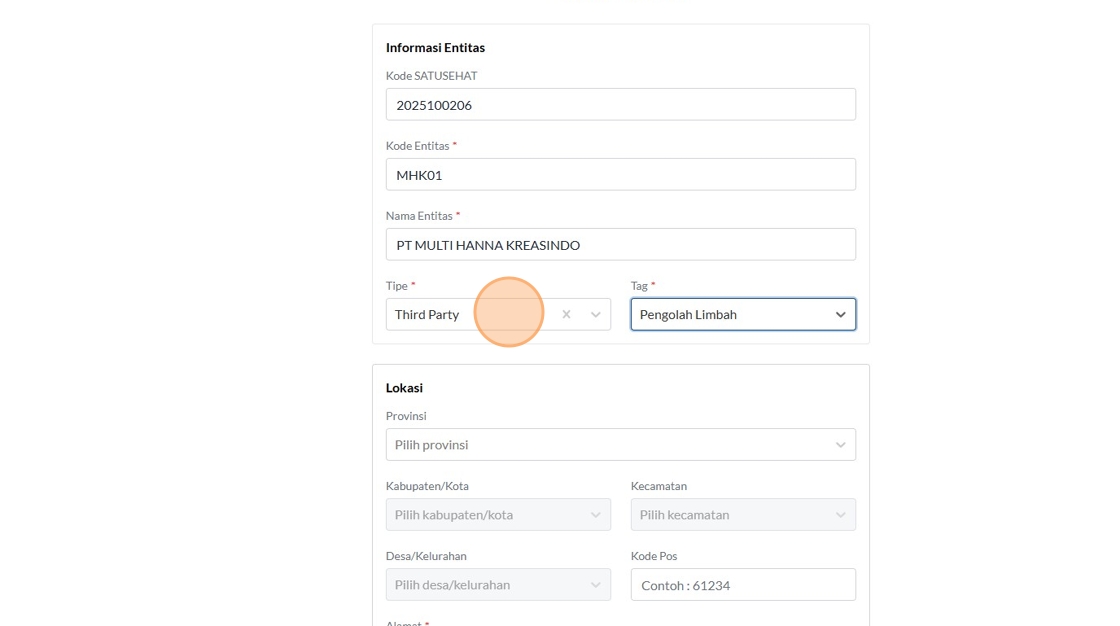Image resolution: width=1120 pixels, height=626 pixels.
Task: Focus the Kode SATUSEHAT input field
Action: coord(620,105)
